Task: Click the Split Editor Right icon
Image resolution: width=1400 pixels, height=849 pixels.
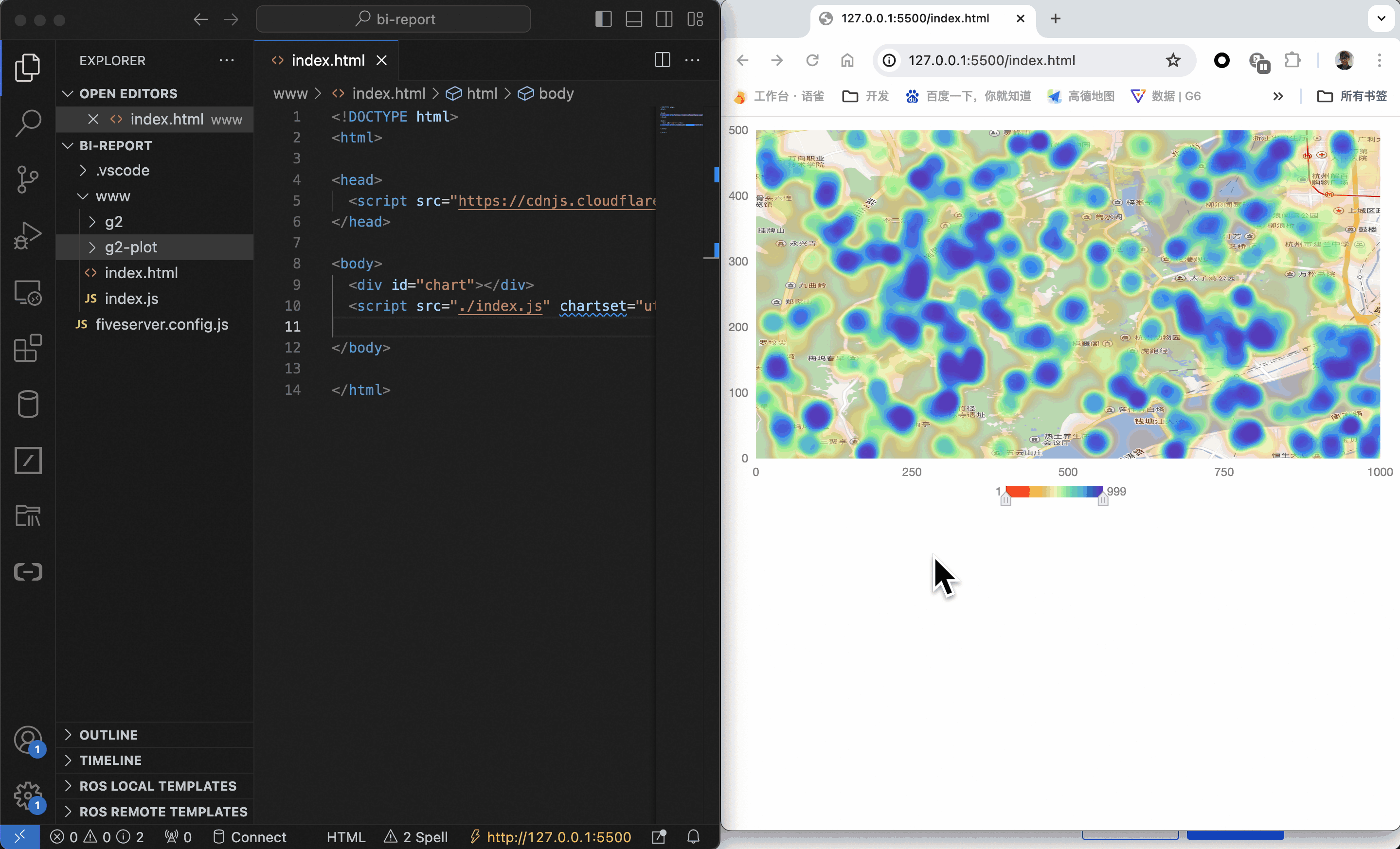Action: [x=662, y=60]
